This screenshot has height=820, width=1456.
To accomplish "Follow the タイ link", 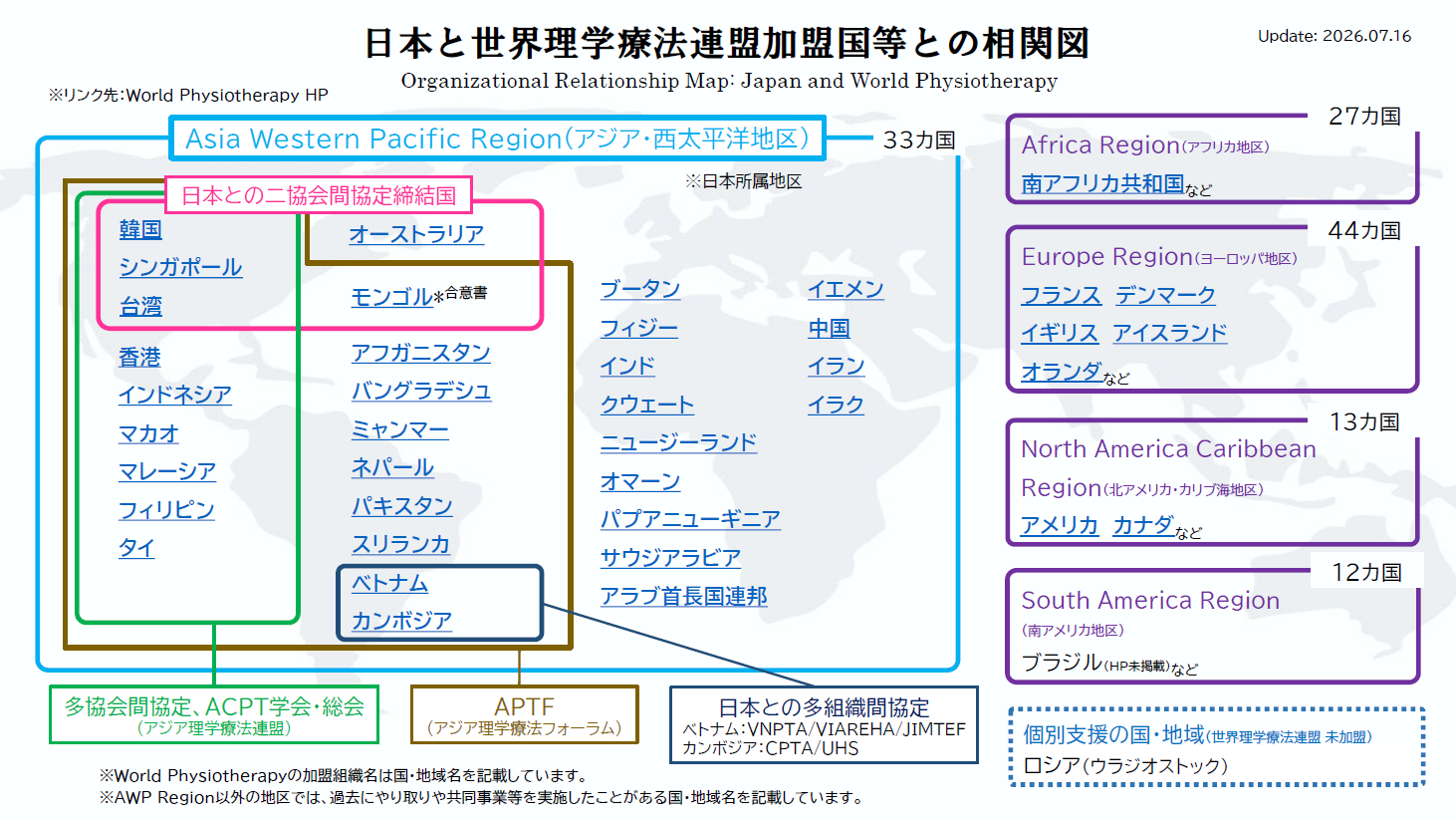I will click(136, 548).
